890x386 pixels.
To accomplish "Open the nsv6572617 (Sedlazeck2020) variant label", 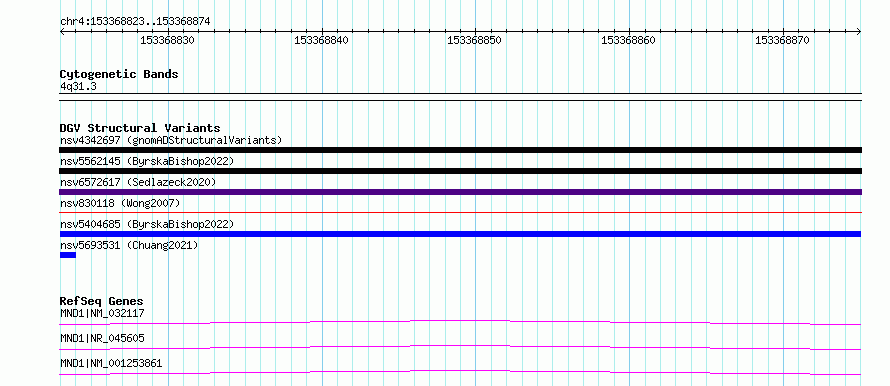I will [138, 182].
